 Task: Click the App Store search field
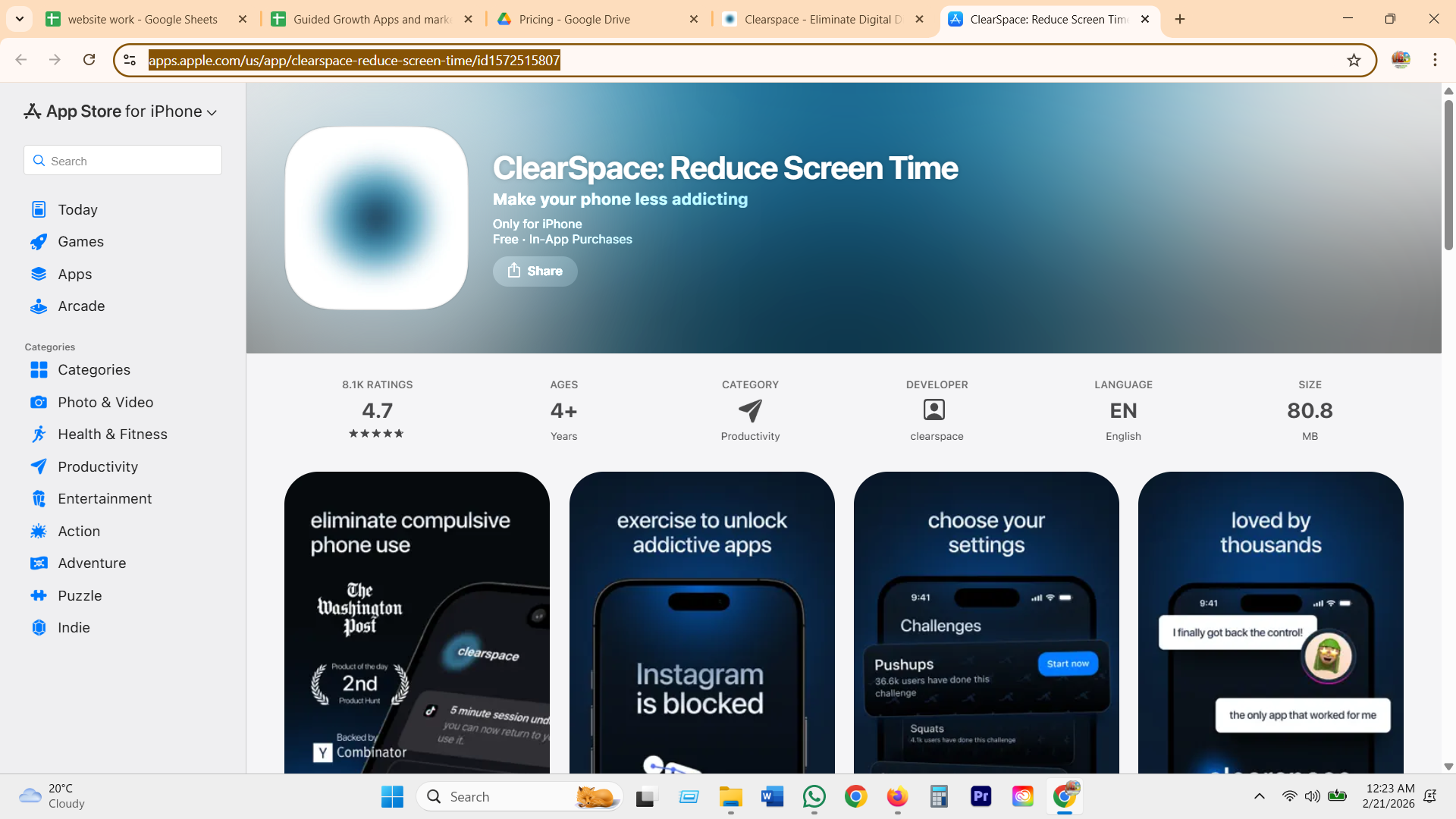tap(123, 161)
